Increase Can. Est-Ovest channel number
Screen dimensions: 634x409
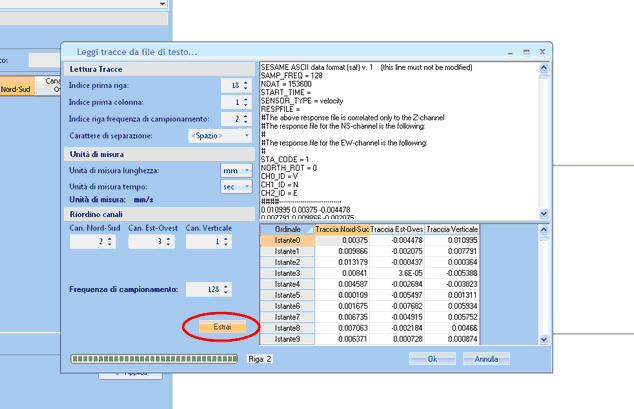coord(168,239)
